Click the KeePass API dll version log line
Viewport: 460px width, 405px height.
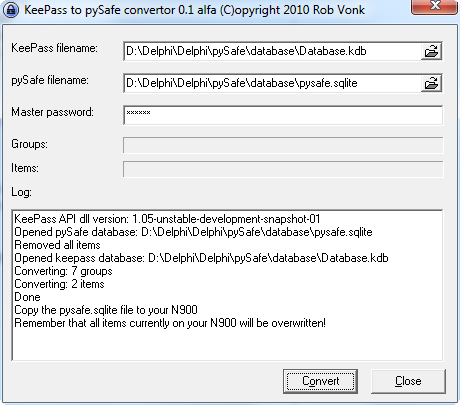167,219
